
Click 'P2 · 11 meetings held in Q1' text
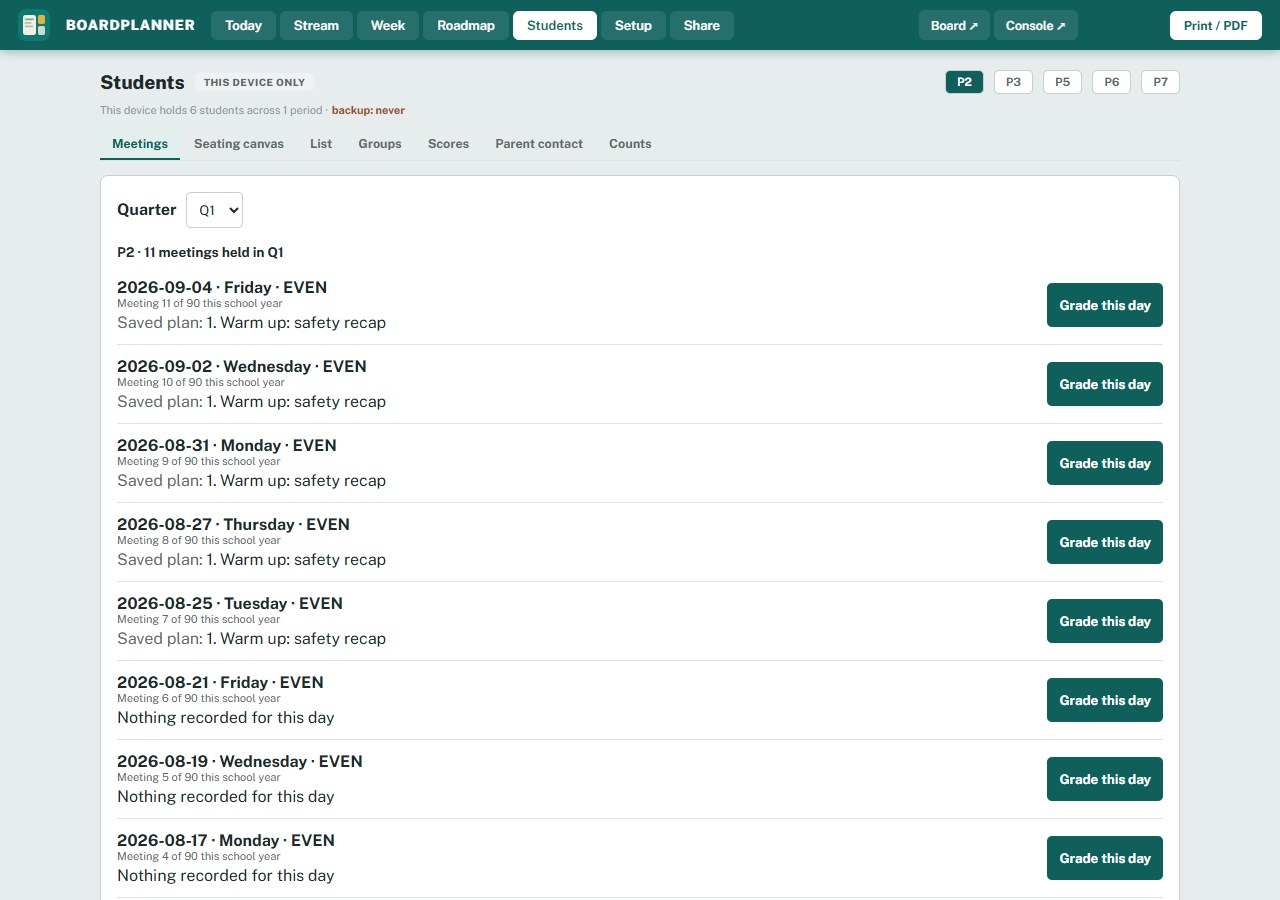pos(200,253)
